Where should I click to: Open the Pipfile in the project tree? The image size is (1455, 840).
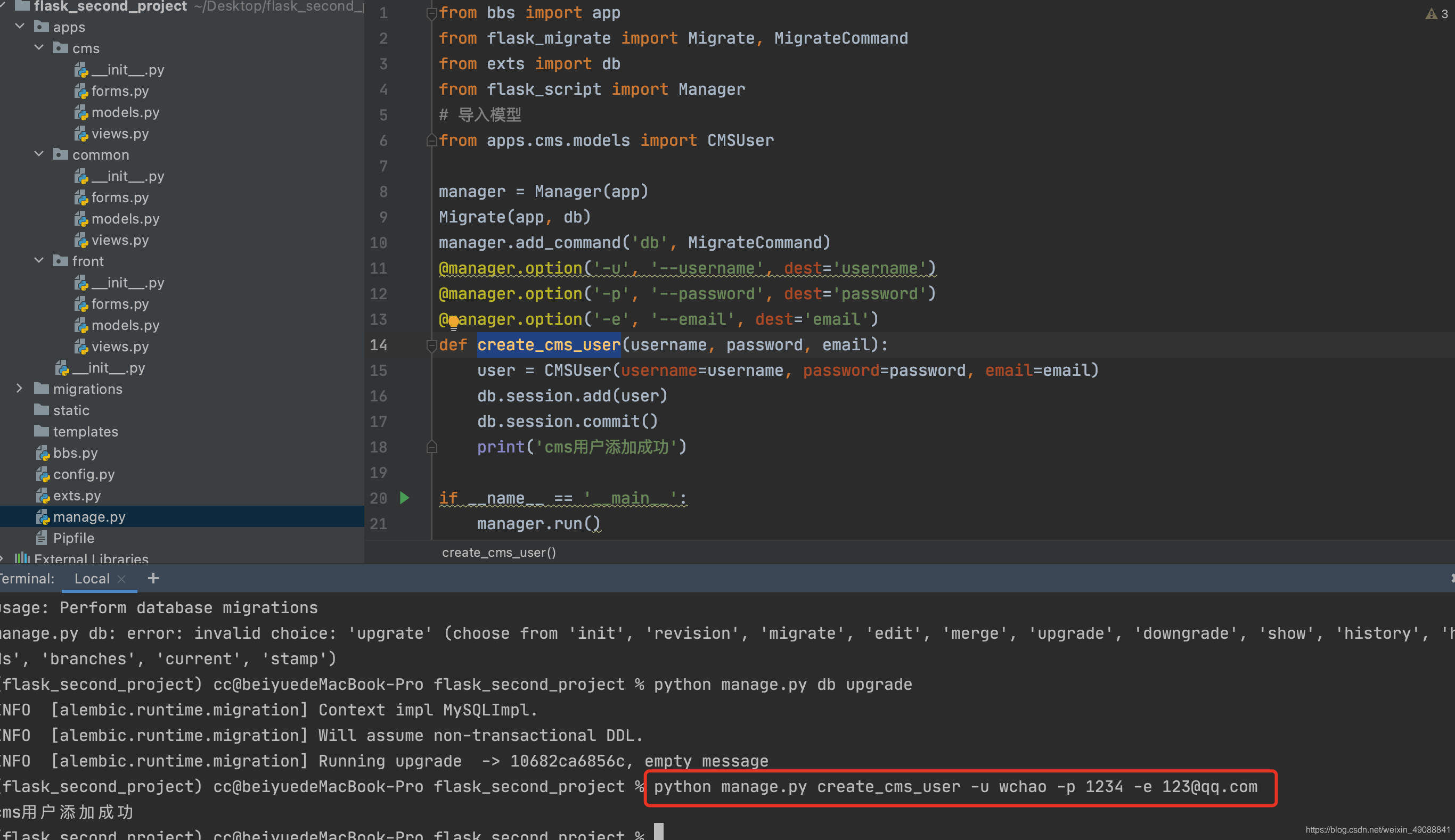64,538
